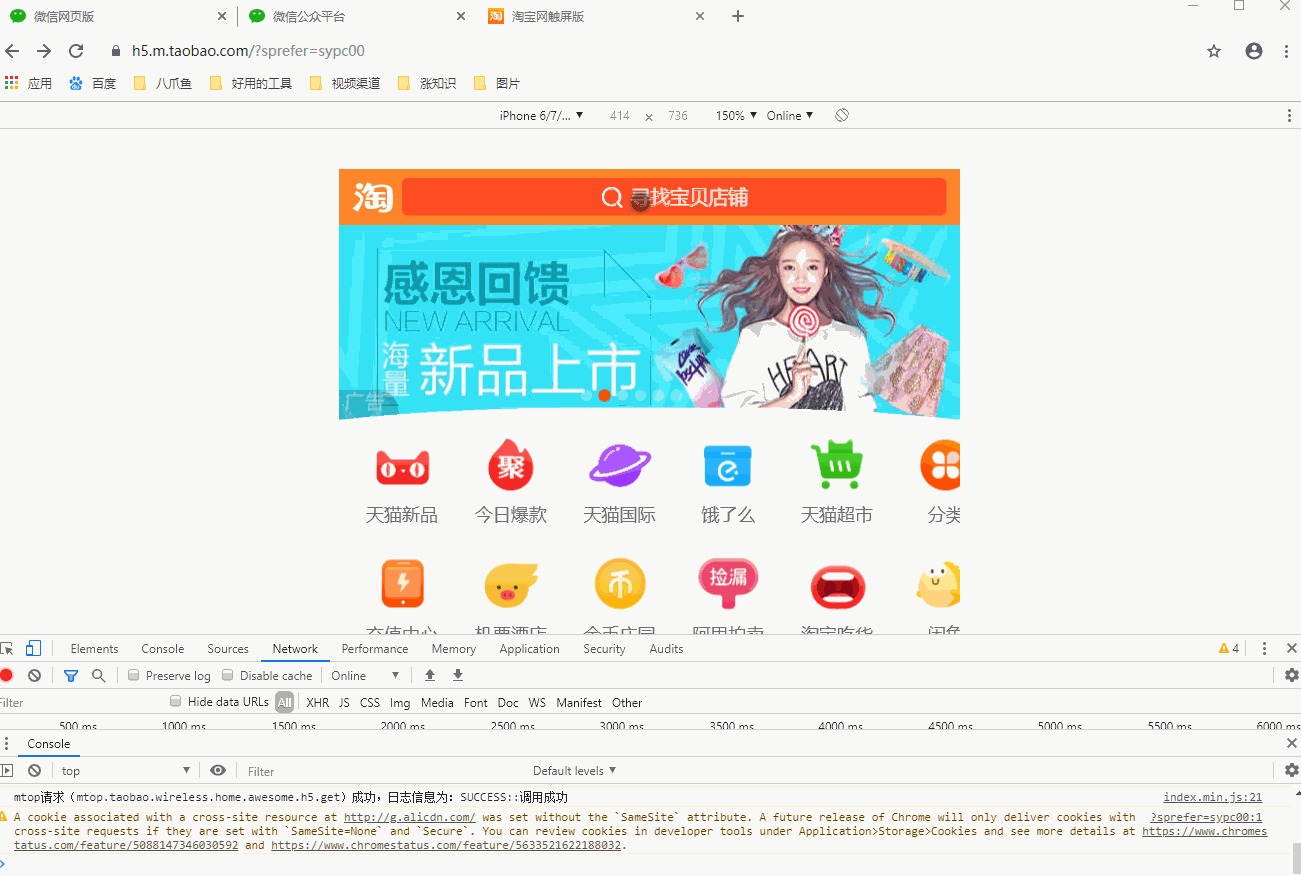Switch to Performance tab
This screenshot has width=1301, height=876.
point(375,648)
